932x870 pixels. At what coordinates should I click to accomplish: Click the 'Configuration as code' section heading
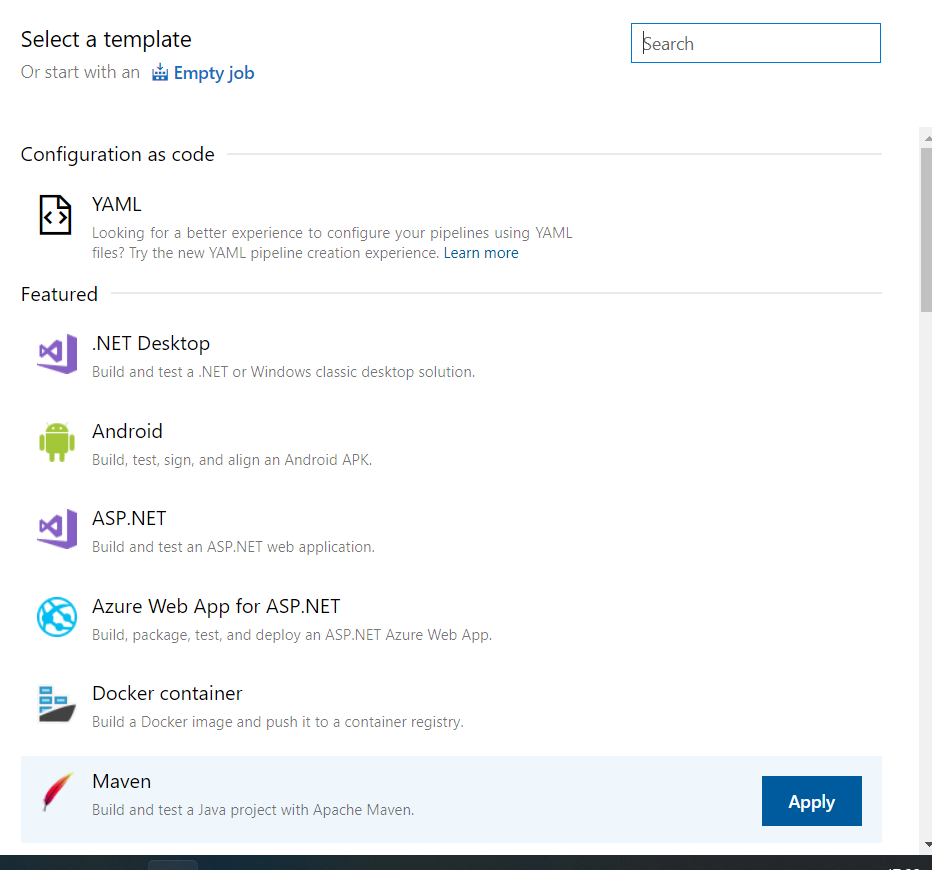[x=118, y=155]
